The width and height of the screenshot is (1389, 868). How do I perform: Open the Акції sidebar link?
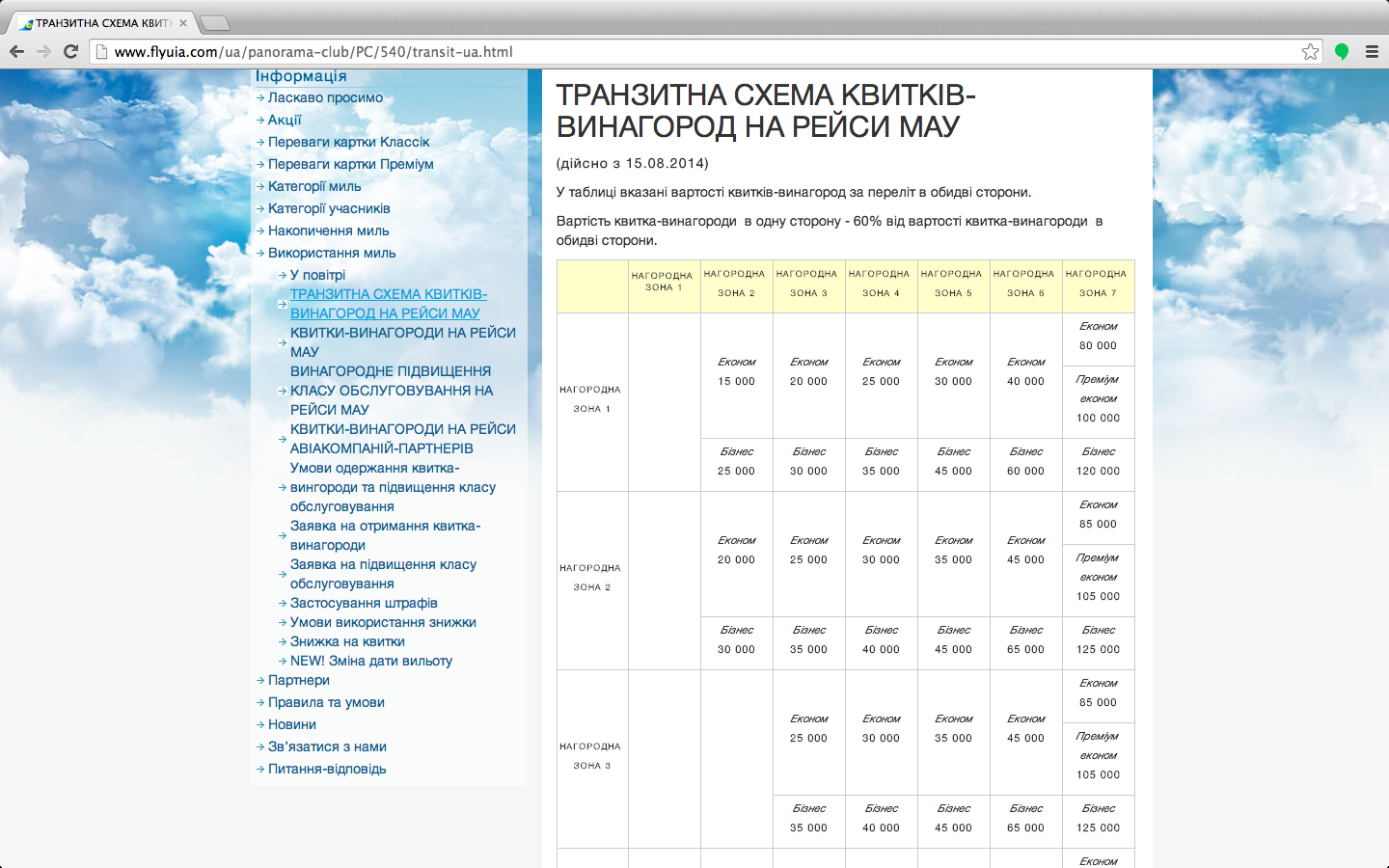click(285, 120)
